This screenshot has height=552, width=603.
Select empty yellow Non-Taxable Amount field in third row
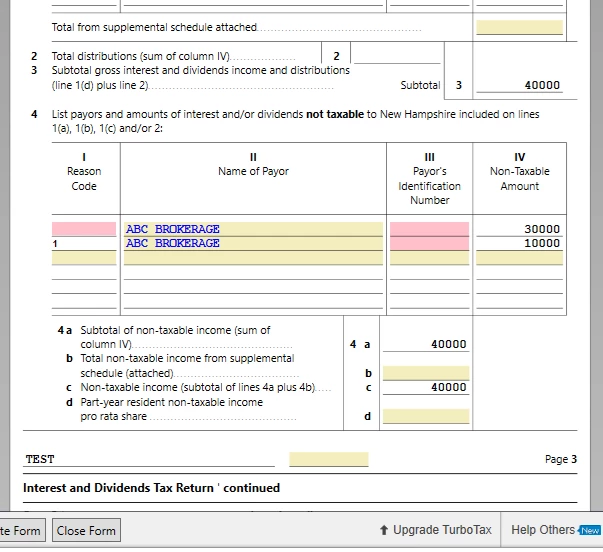point(520,258)
